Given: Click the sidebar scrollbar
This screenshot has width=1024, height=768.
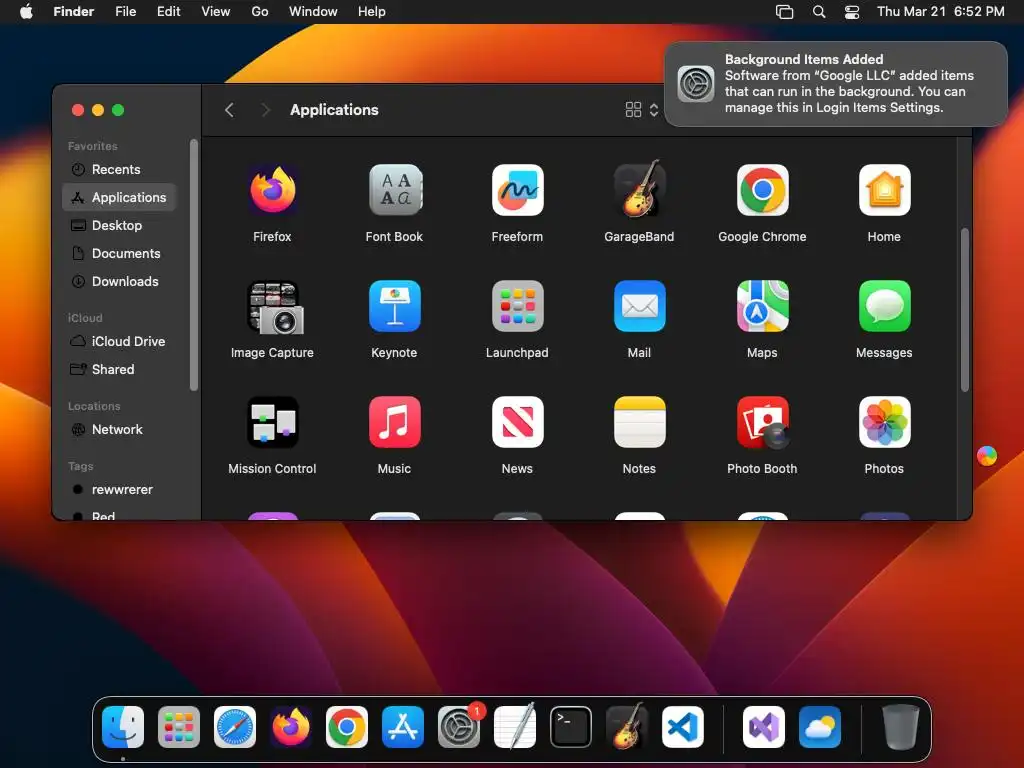Looking at the screenshot, I should [x=194, y=265].
